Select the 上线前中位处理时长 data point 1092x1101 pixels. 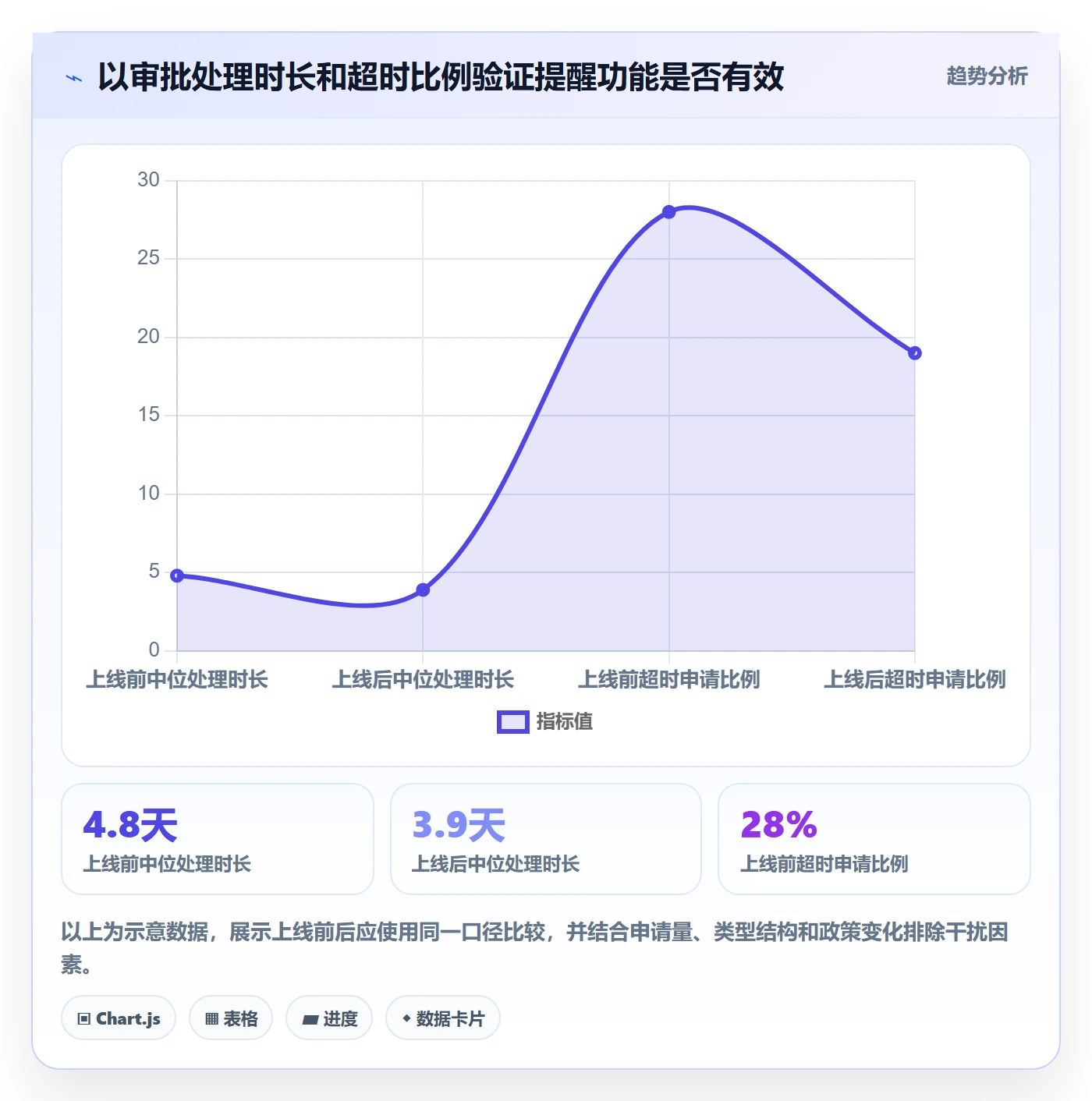click(177, 575)
